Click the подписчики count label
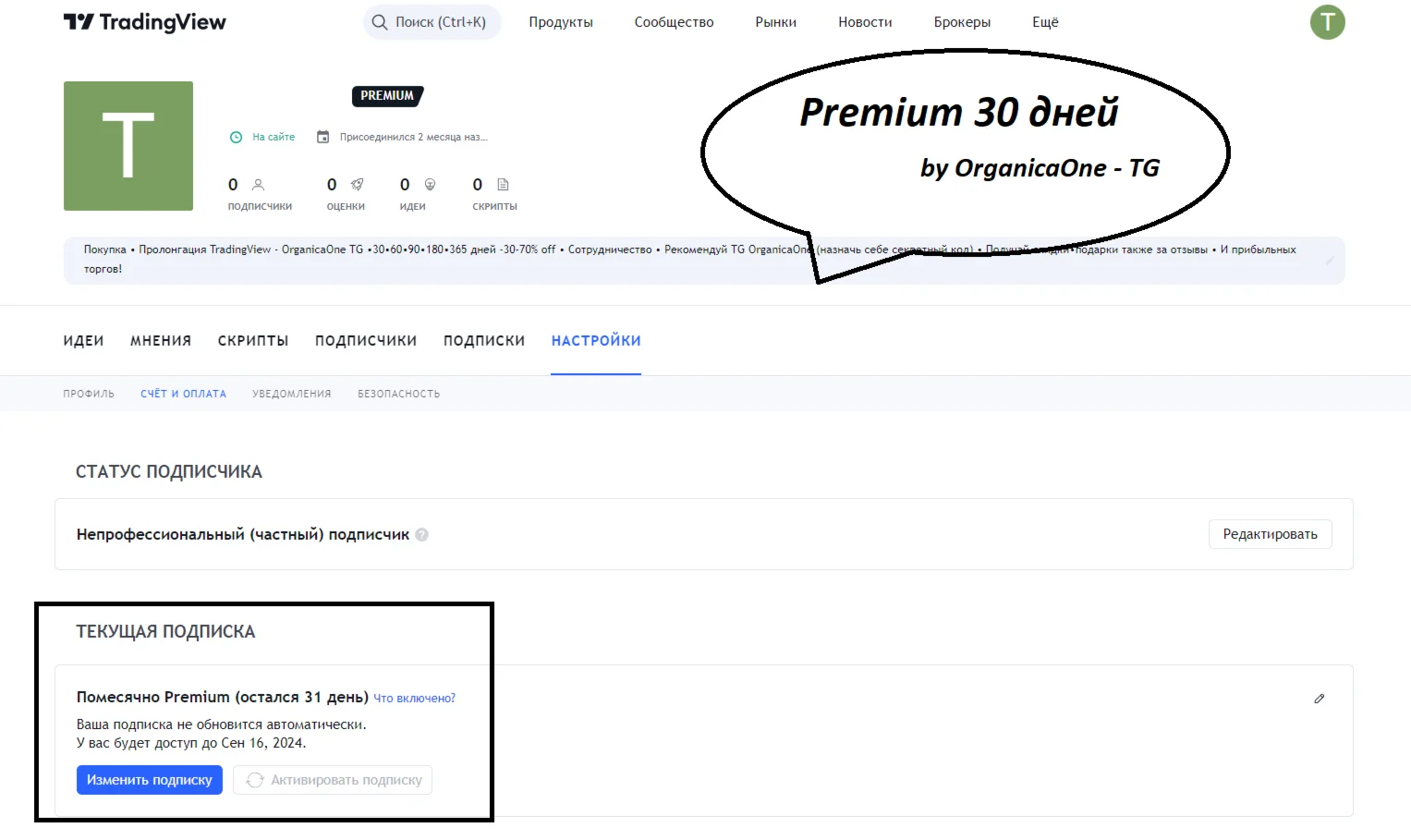1411x840 pixels. pos(260,207)
